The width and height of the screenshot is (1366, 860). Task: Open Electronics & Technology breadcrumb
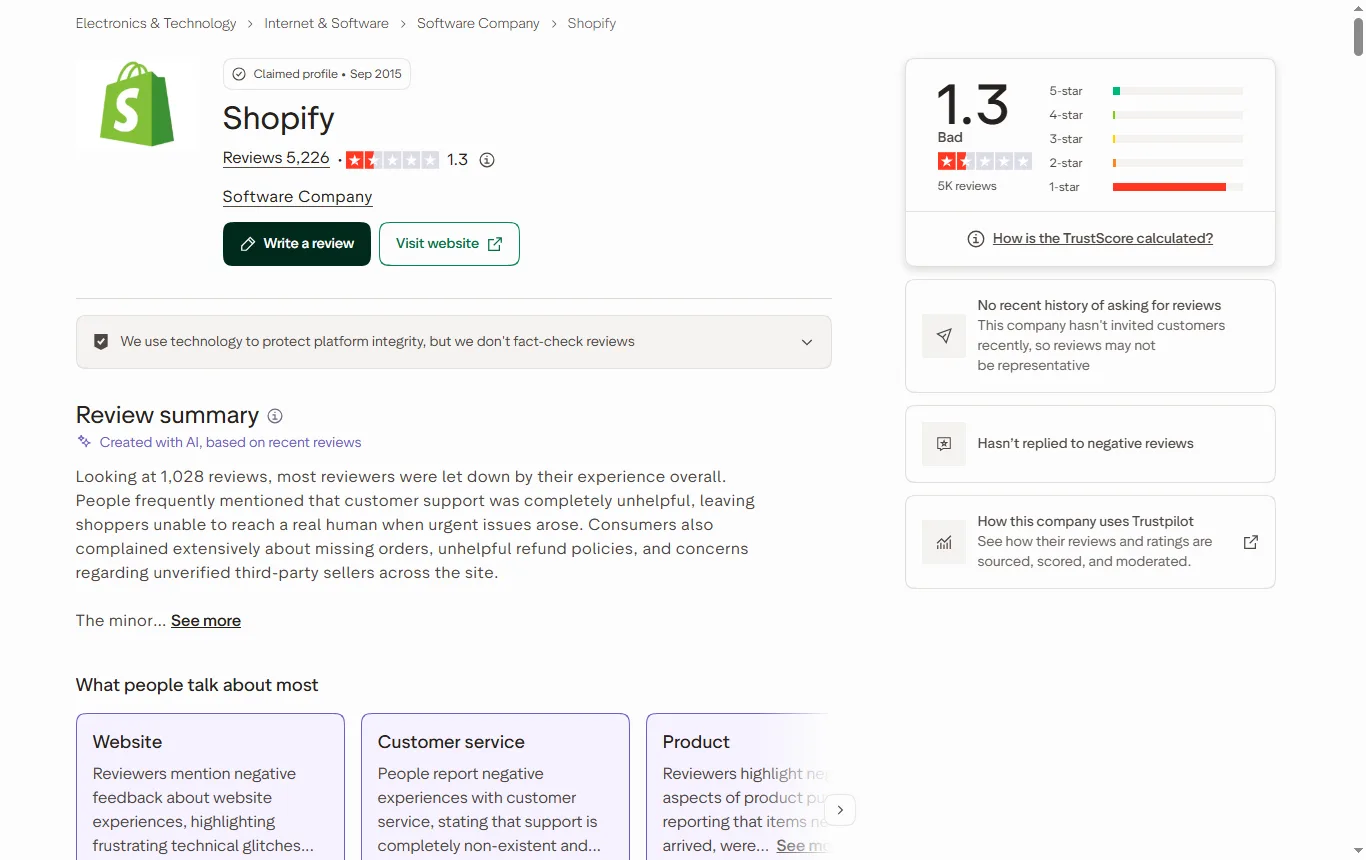pyautogui.click(x=156, y=23)
